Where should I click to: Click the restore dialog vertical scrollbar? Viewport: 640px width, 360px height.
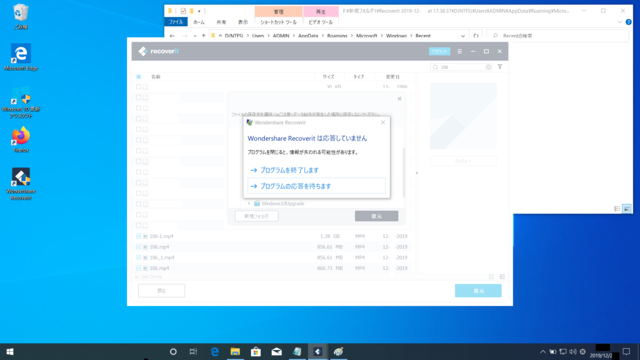coord(404,171)
